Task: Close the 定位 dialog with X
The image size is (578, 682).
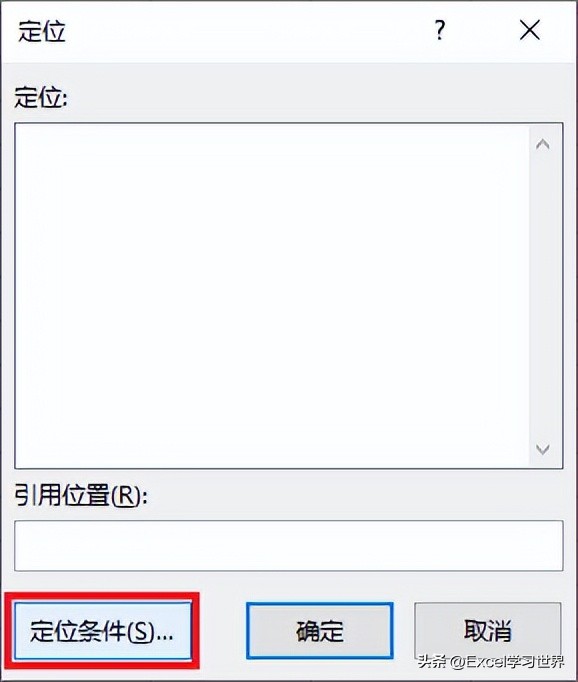Action: tap(530, 30)
